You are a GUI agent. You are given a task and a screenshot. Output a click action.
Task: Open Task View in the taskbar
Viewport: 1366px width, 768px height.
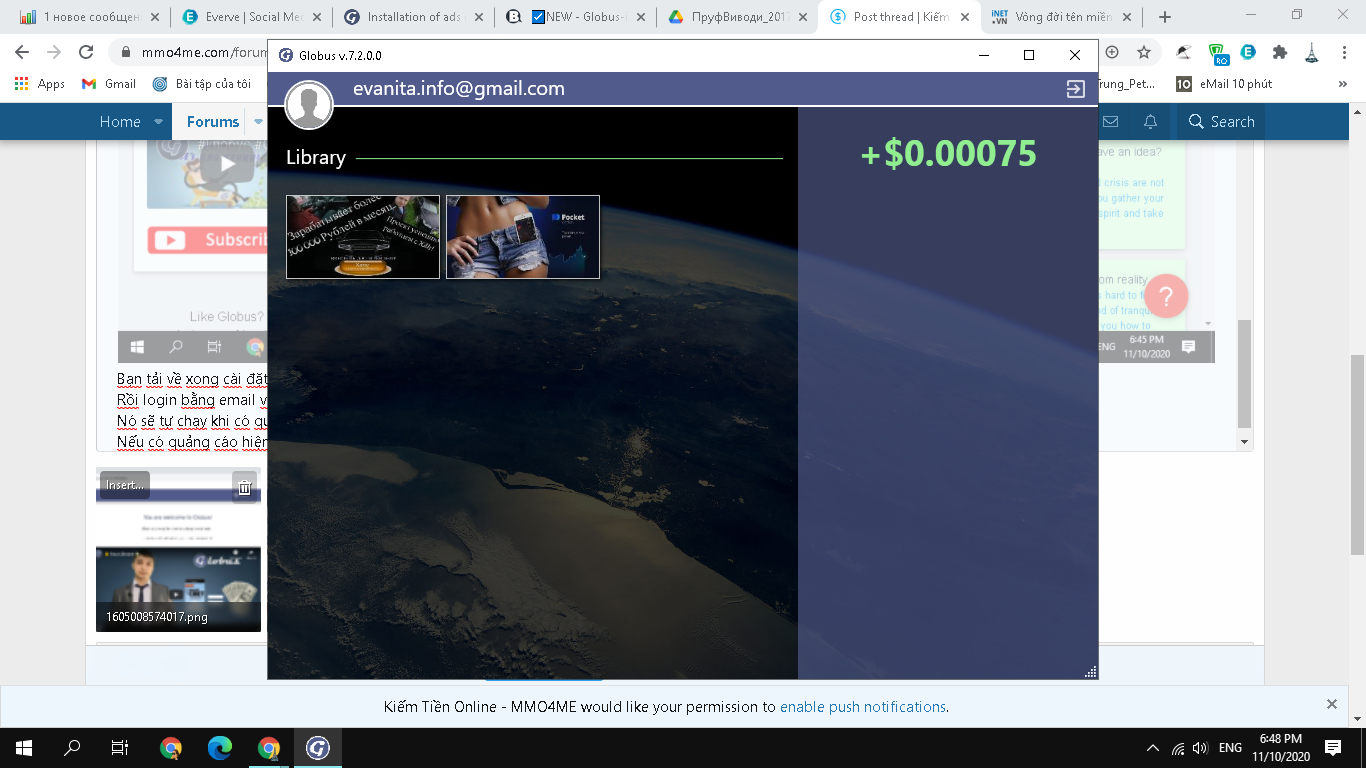[x=120, y=748]
